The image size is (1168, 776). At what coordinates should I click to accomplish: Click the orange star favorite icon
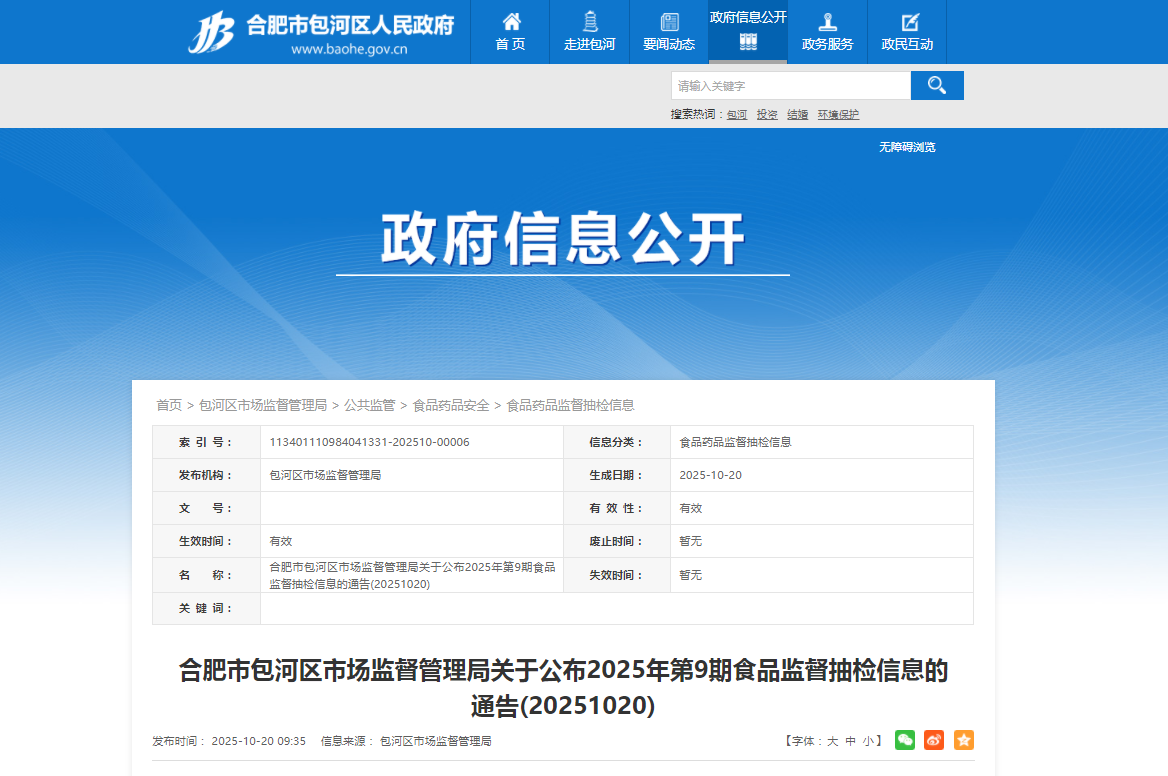tap(963, 740)
